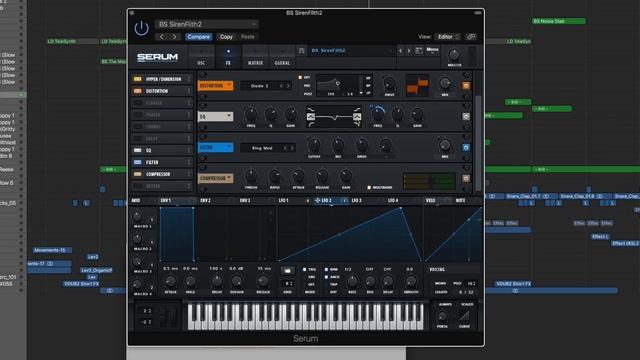
Task: Click the Serum logo
Action: tap(157, 57)
